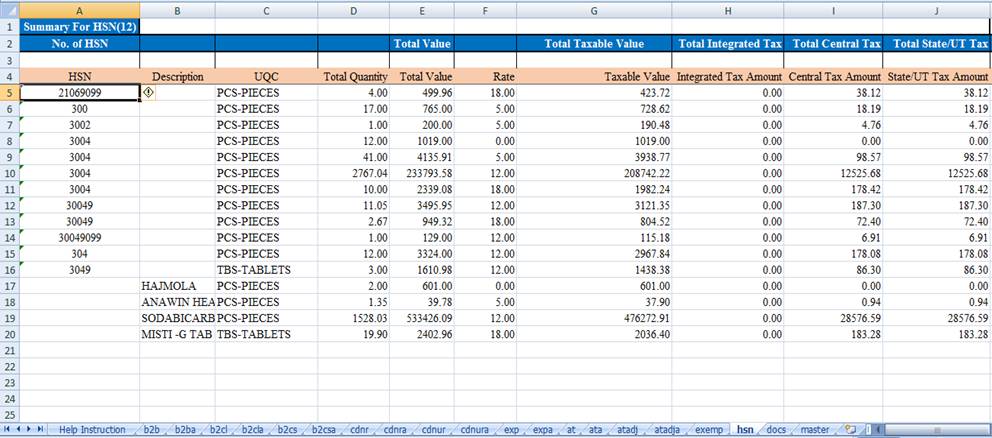Switch to the exemp sheet tab

(708, 430)
